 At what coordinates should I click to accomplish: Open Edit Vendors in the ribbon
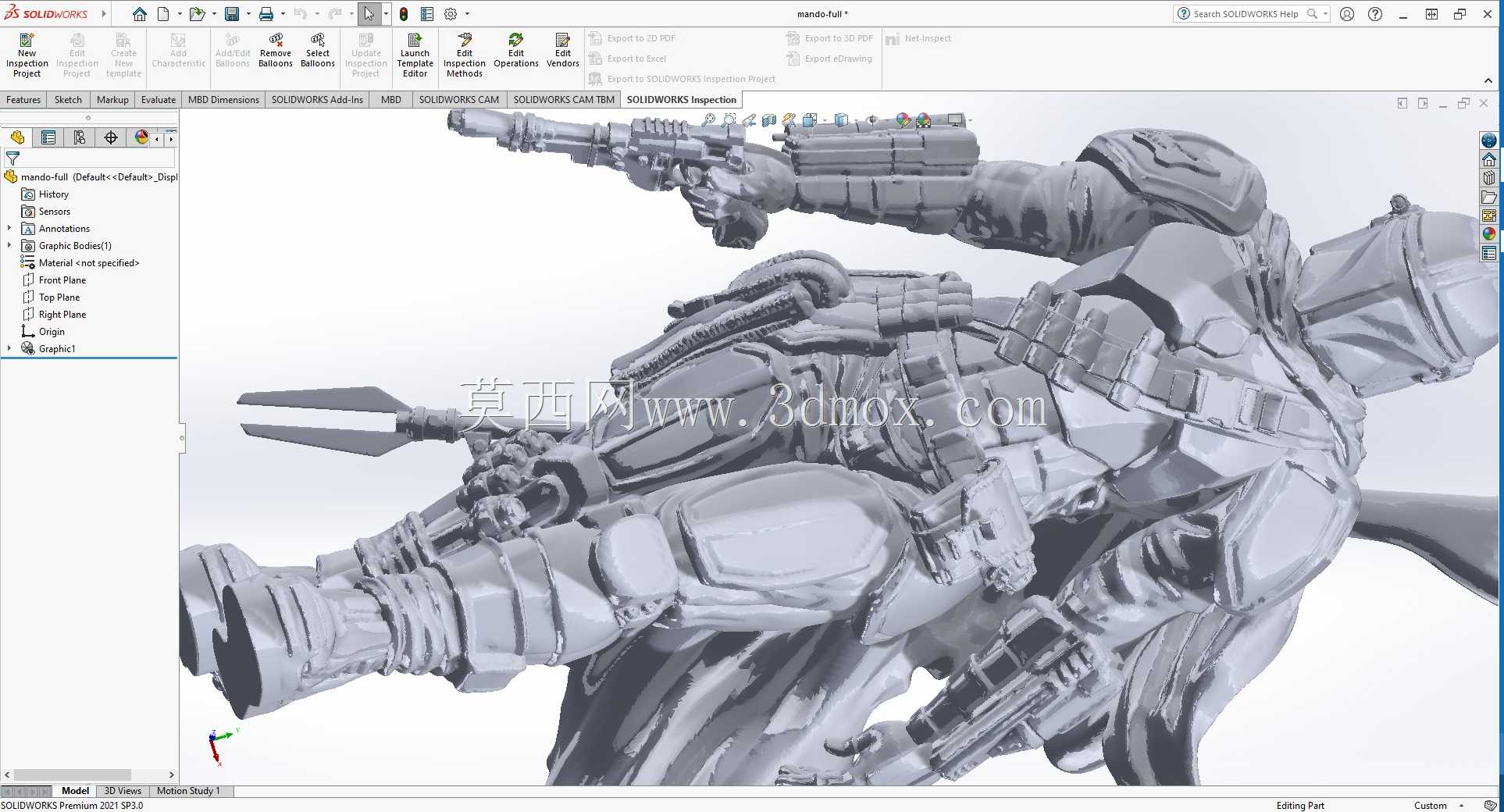point(563,50)
